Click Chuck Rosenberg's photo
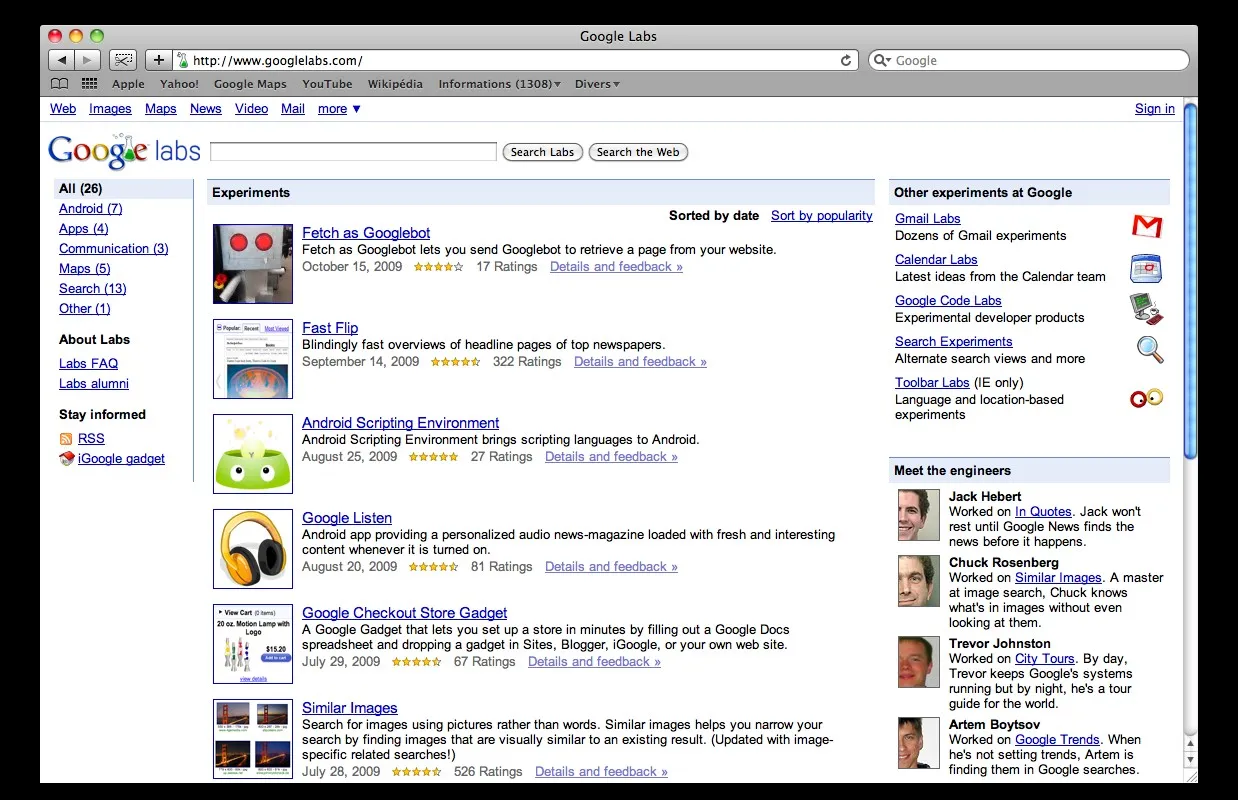 919,581
